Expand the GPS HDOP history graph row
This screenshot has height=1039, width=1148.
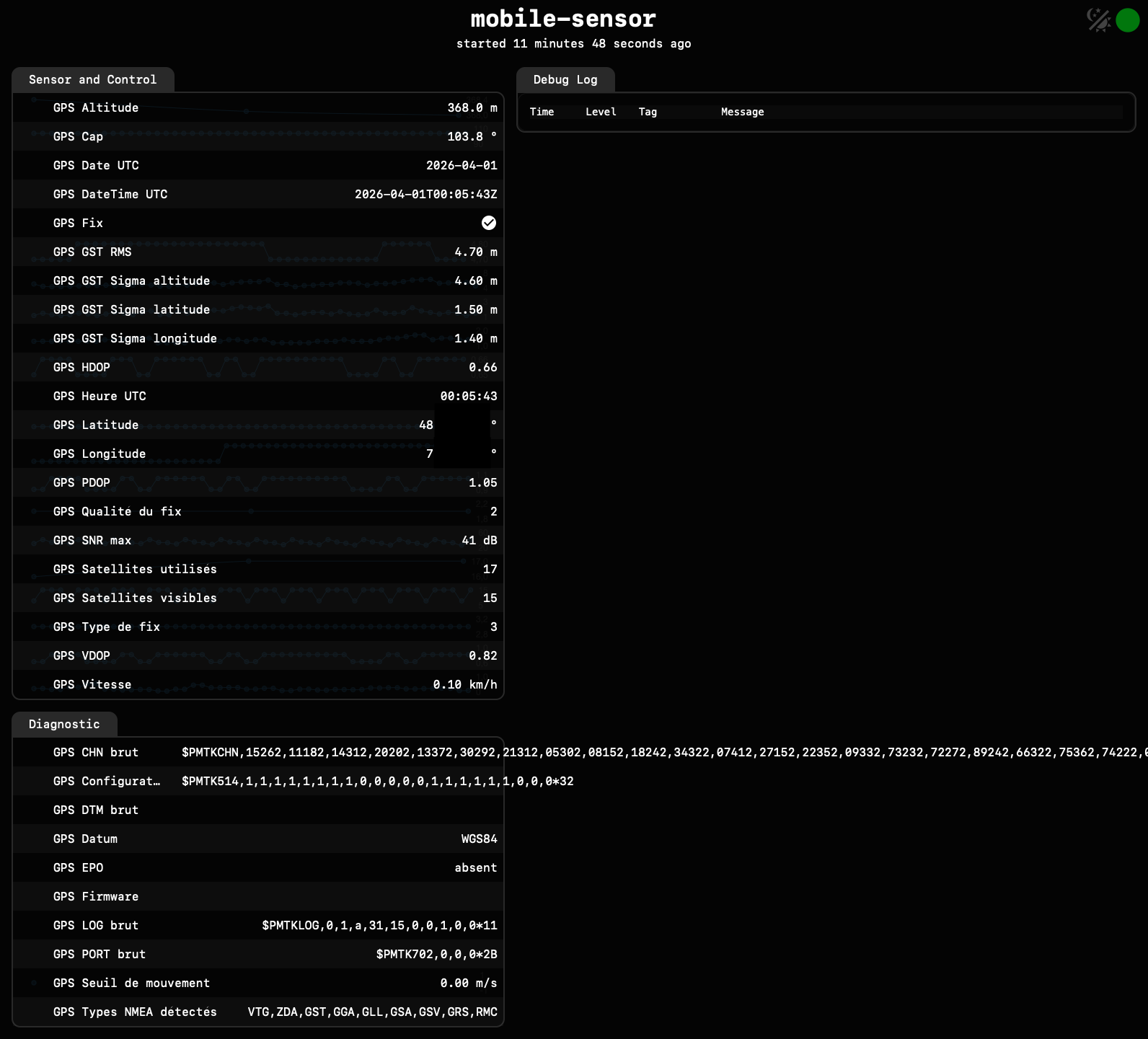257,367
